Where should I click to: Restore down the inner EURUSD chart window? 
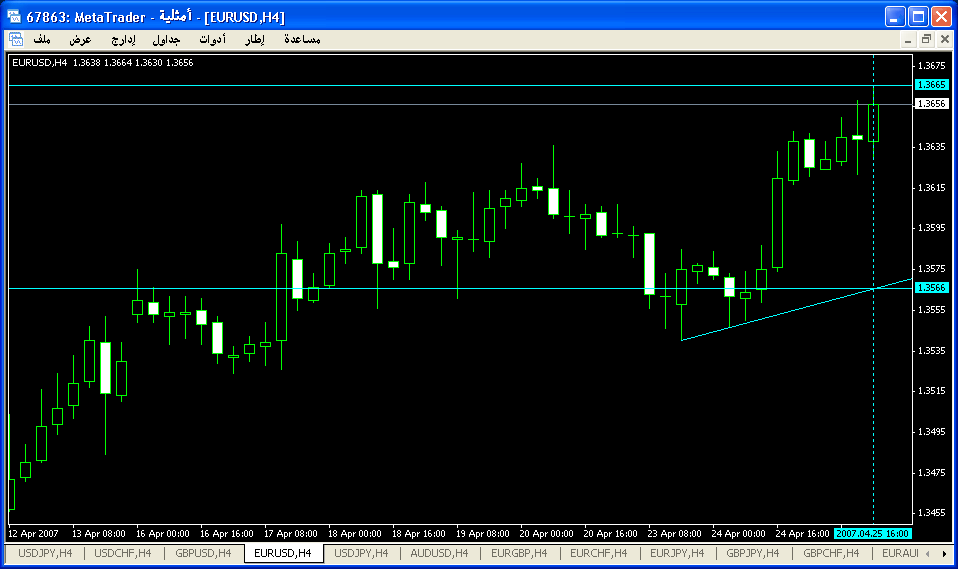coord(926,40)
